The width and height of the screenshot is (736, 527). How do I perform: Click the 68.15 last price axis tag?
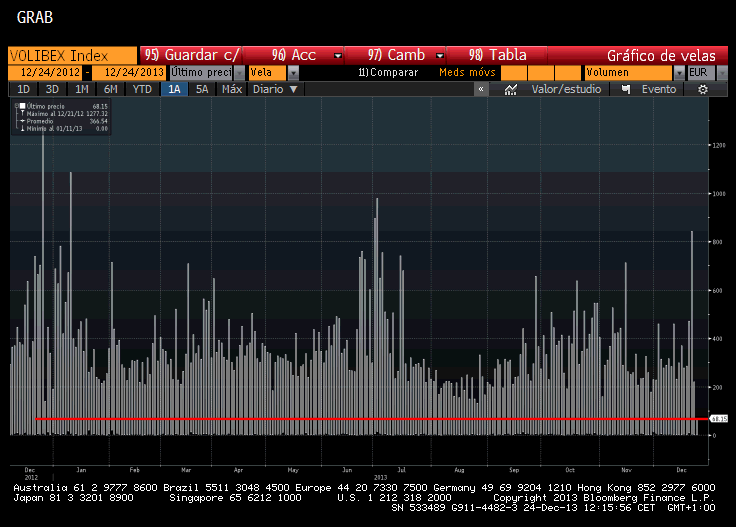[719, 419]
